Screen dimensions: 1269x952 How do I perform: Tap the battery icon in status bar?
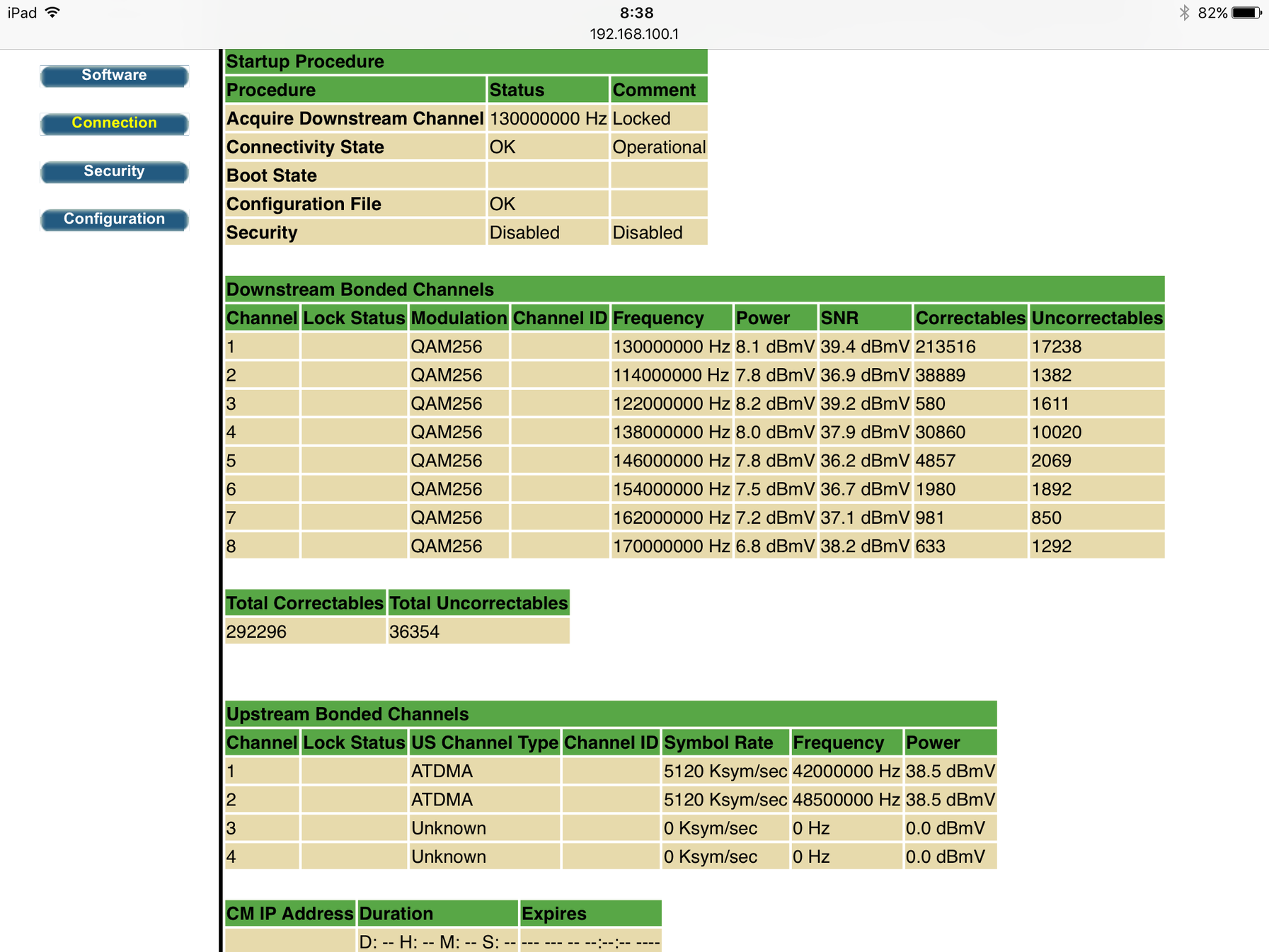[x=1246, y=13]
